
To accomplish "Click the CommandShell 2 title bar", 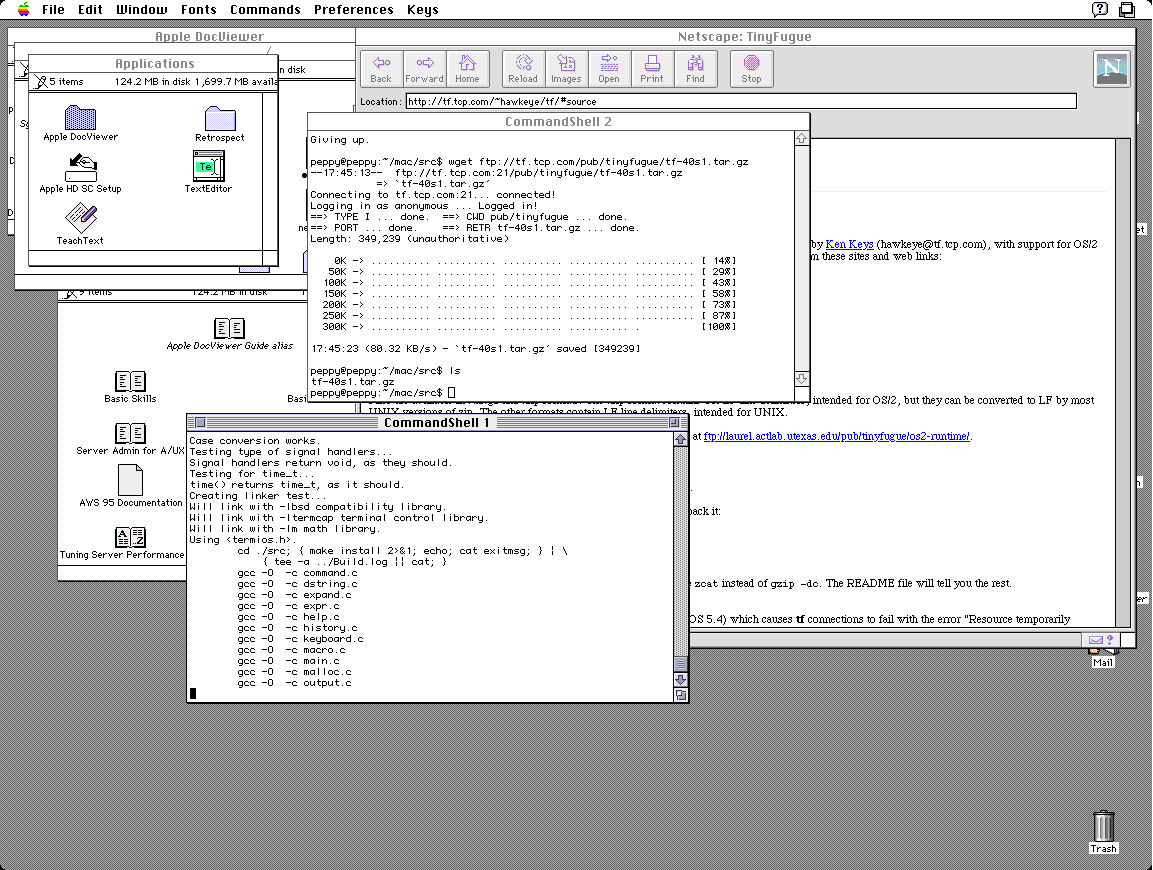I will point(558,121).
